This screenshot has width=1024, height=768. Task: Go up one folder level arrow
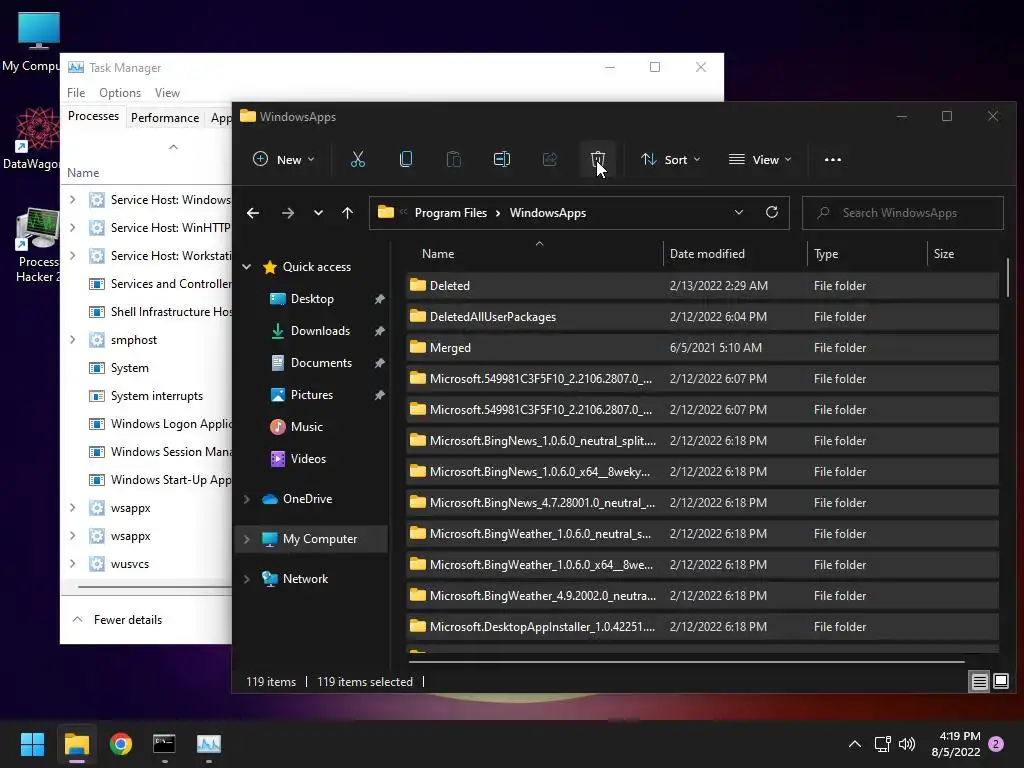(347, 213)
